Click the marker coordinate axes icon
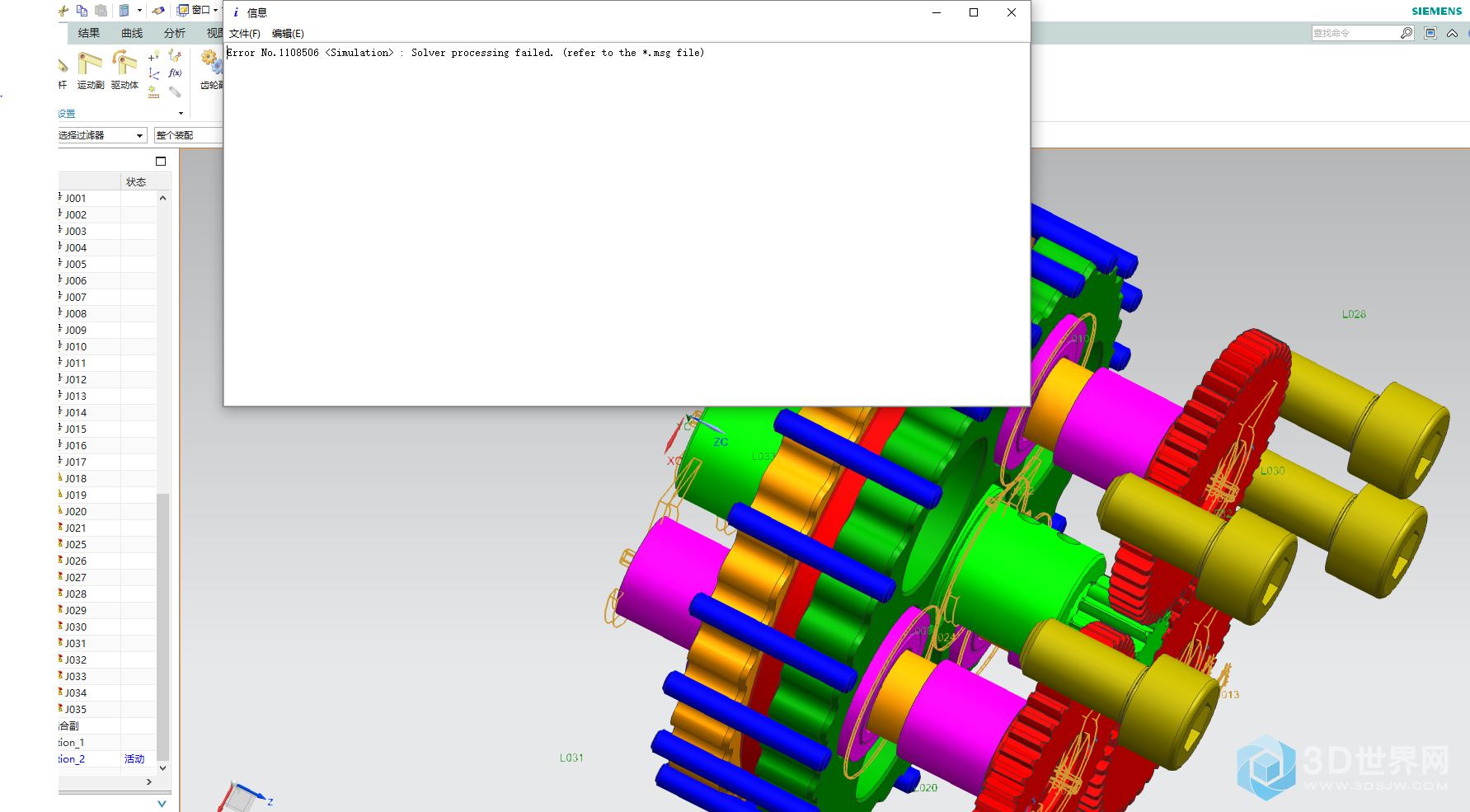Screen dimensions: 1470x812 click(x=153, y=74)
